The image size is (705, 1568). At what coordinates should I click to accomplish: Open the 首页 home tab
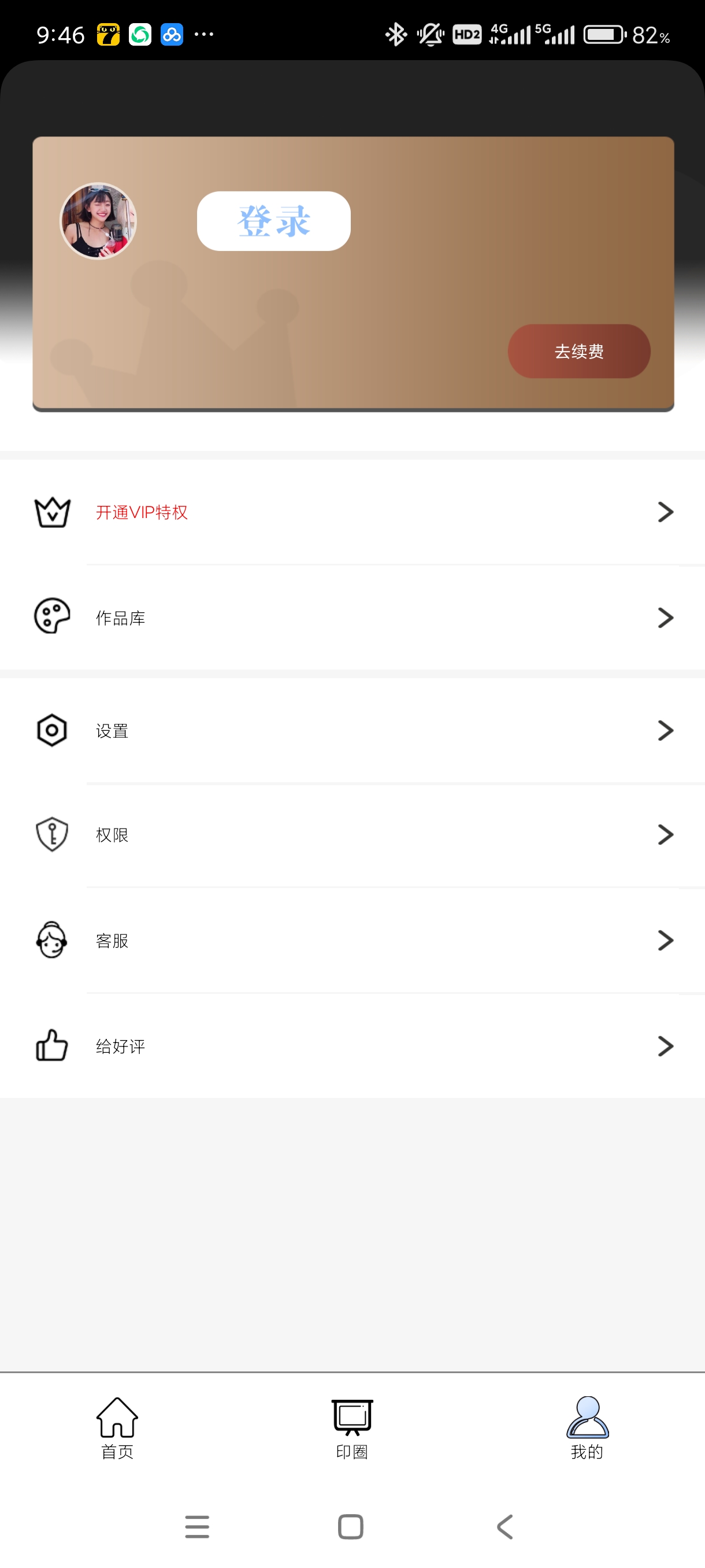pyautogui.click(x=117, y=1428)
